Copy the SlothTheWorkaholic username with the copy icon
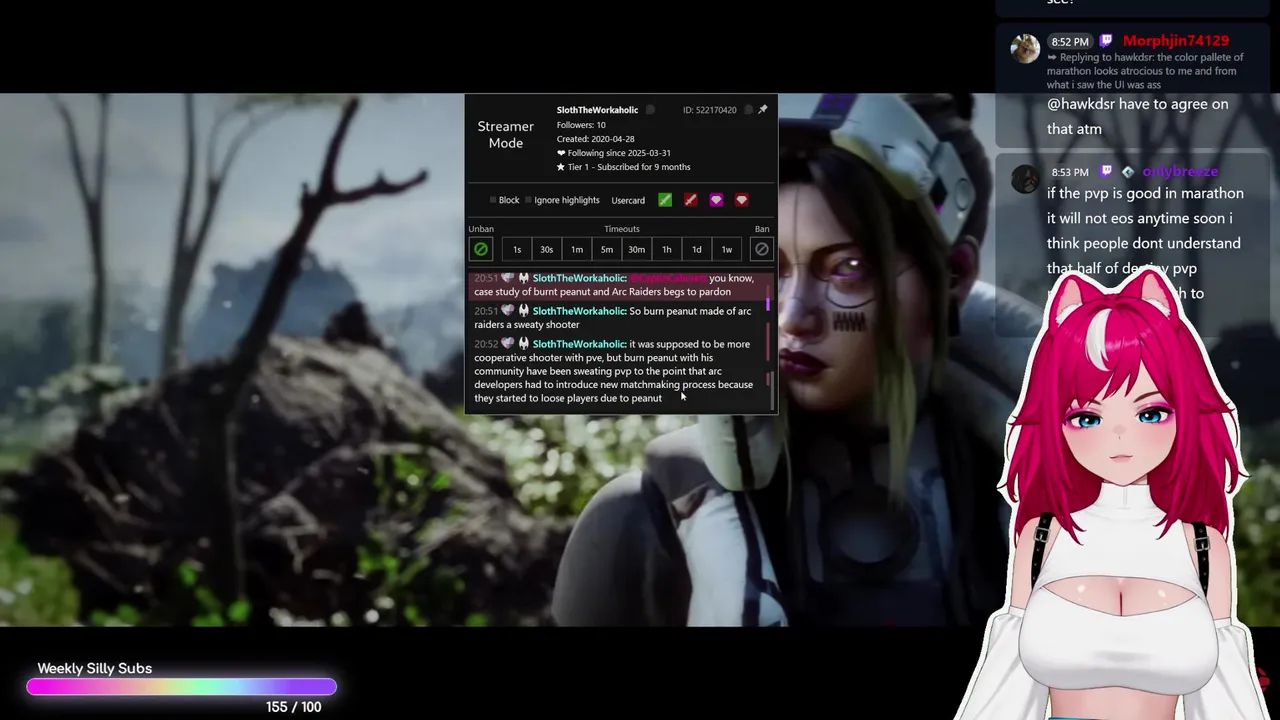1280x720 pixels. coord(650,110)
